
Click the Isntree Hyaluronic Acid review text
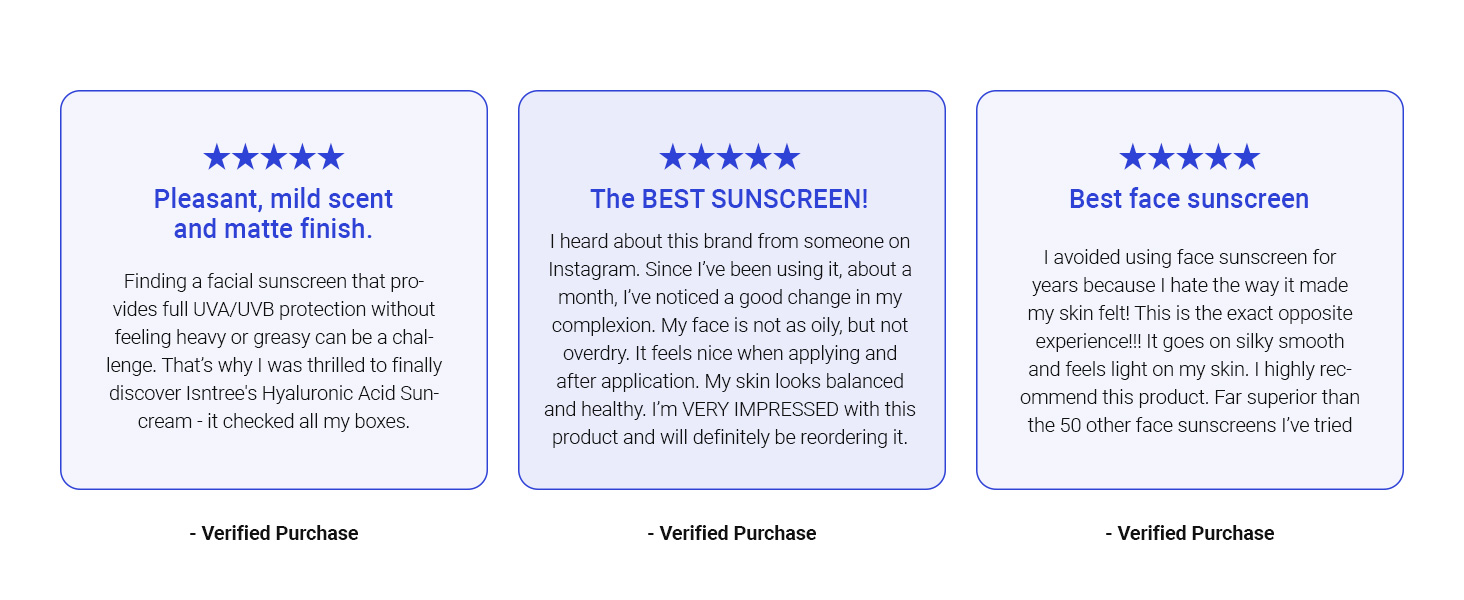274,351
